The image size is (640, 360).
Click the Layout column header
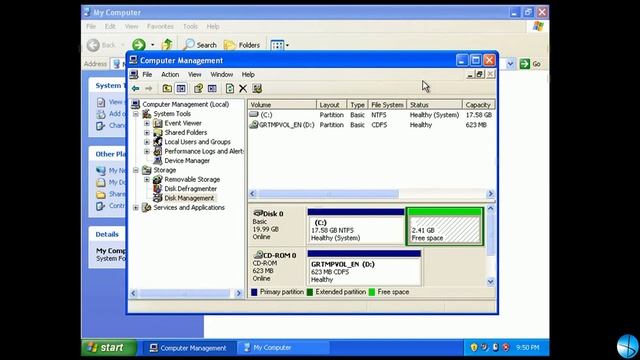tap(331, 104)
